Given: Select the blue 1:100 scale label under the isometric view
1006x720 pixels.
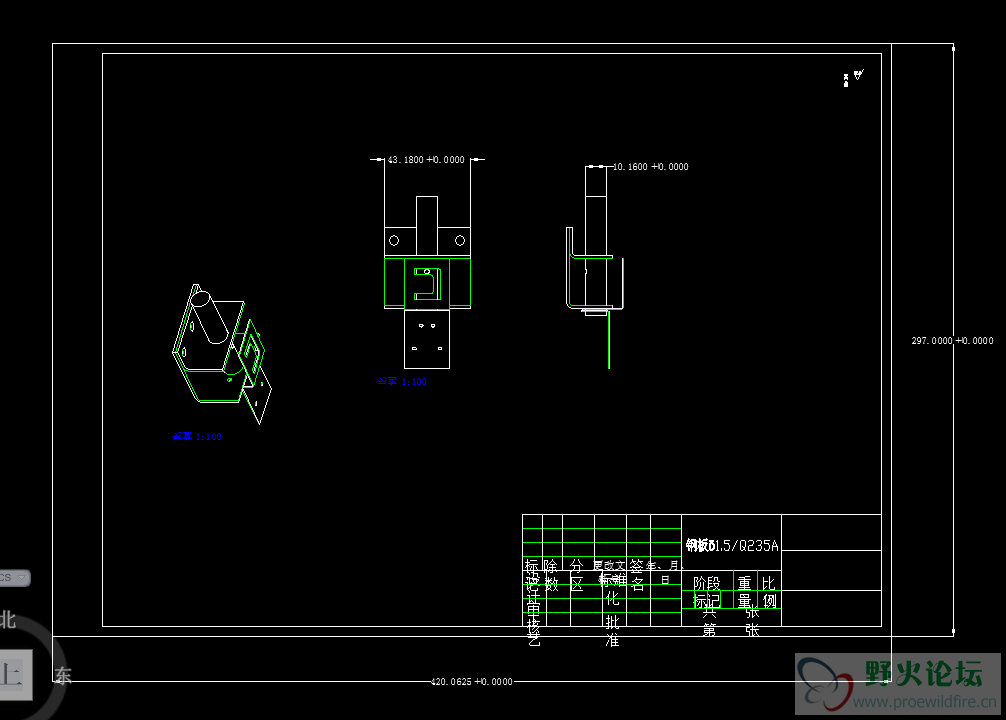Looking at the screenshot, I should coord(197,436).
